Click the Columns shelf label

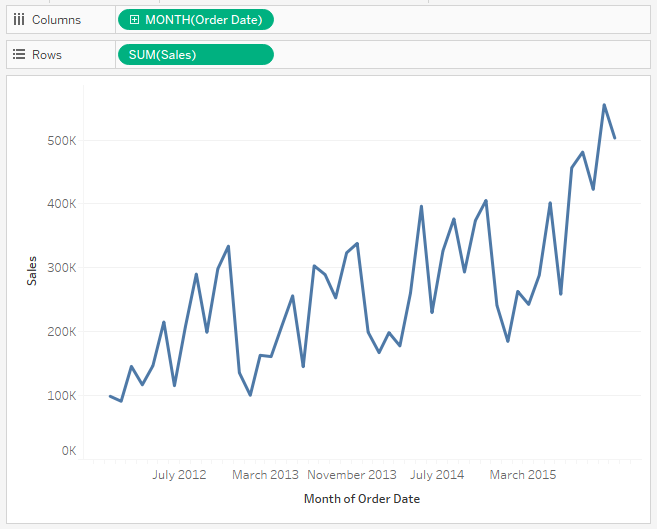coord(56,20)
